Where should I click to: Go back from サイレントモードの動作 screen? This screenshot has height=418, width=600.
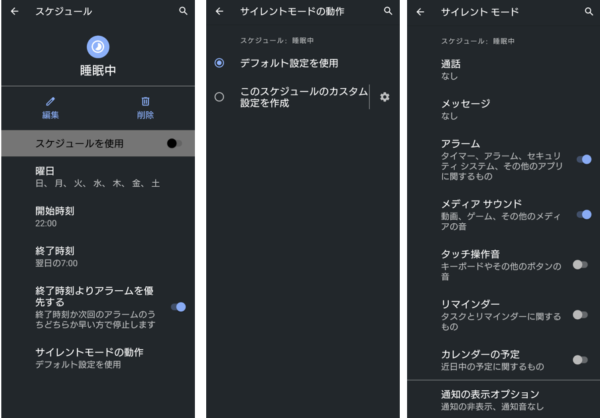point(219,11)
